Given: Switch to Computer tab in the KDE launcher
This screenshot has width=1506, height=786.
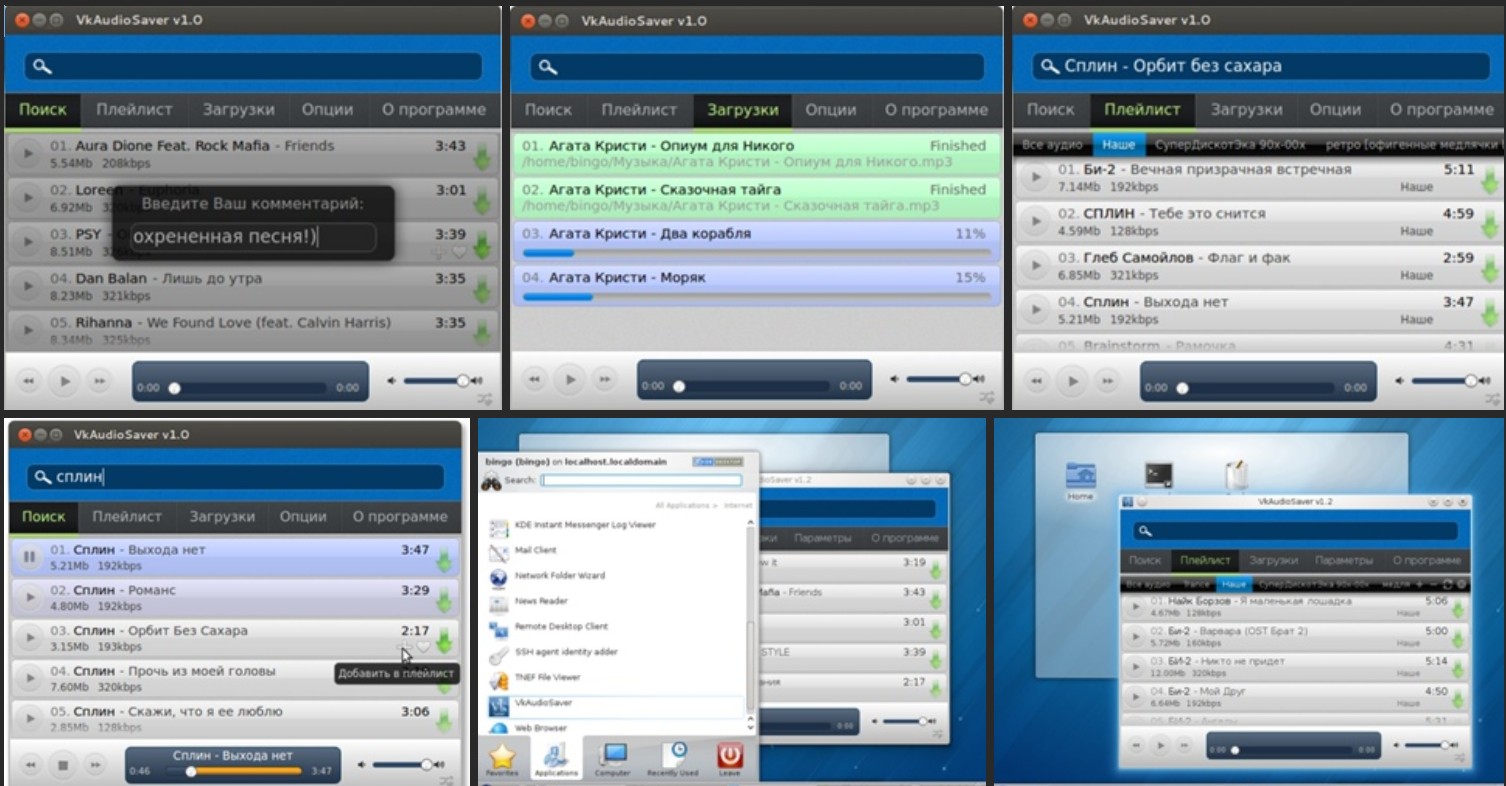Looking at the screenshot, I should (x=612, y=760).
